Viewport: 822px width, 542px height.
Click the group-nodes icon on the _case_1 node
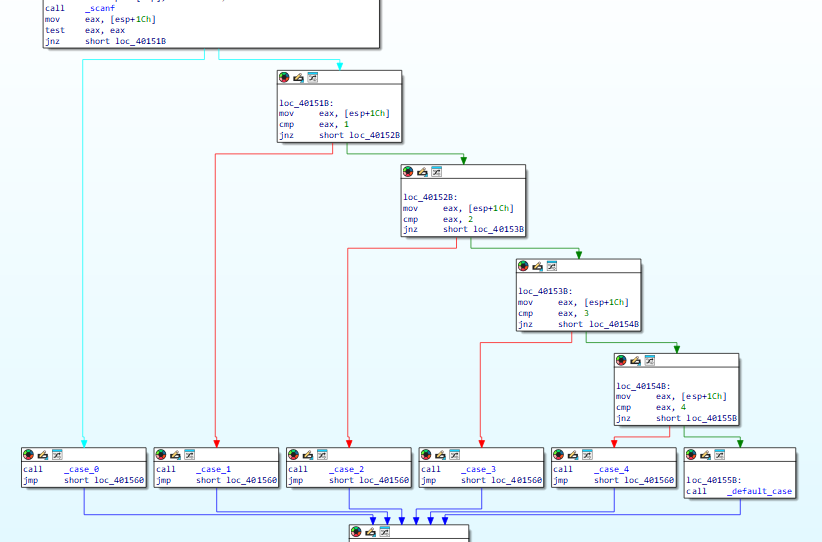pyautogui.click(x=189, y=455)
